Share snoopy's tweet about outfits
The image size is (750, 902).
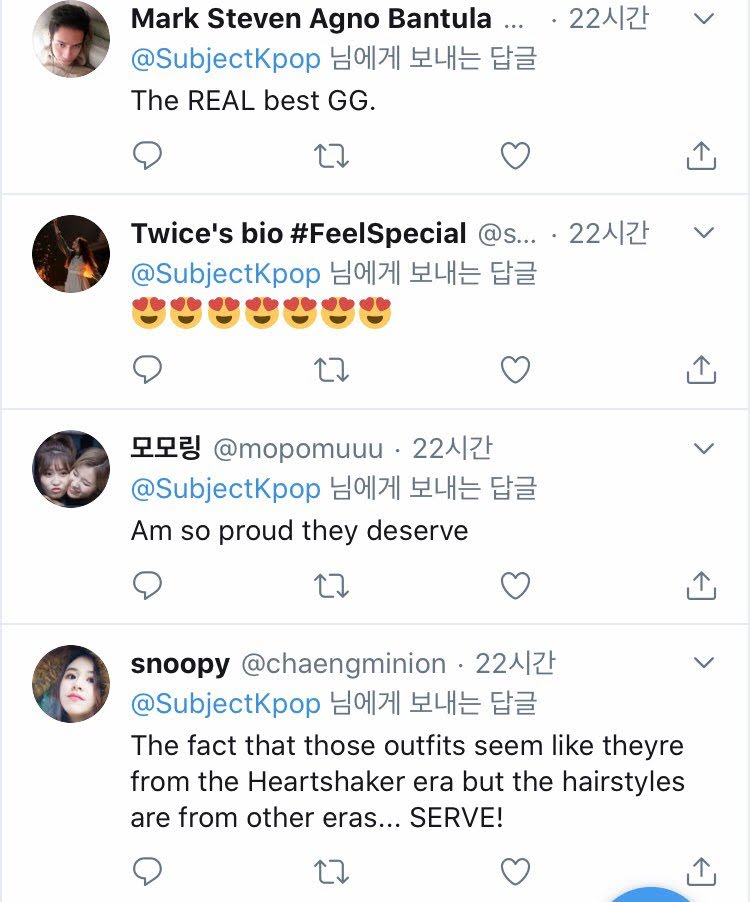click(702, 872)
